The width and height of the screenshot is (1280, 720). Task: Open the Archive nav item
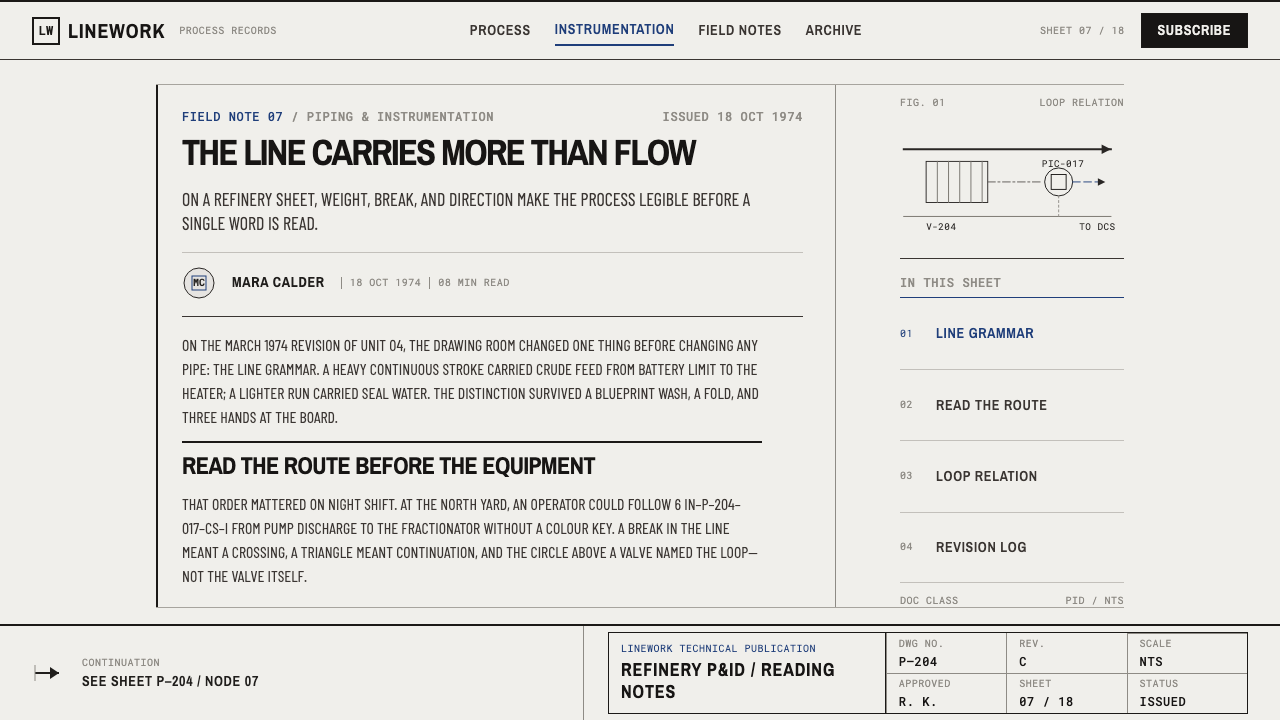pos(834,30)
